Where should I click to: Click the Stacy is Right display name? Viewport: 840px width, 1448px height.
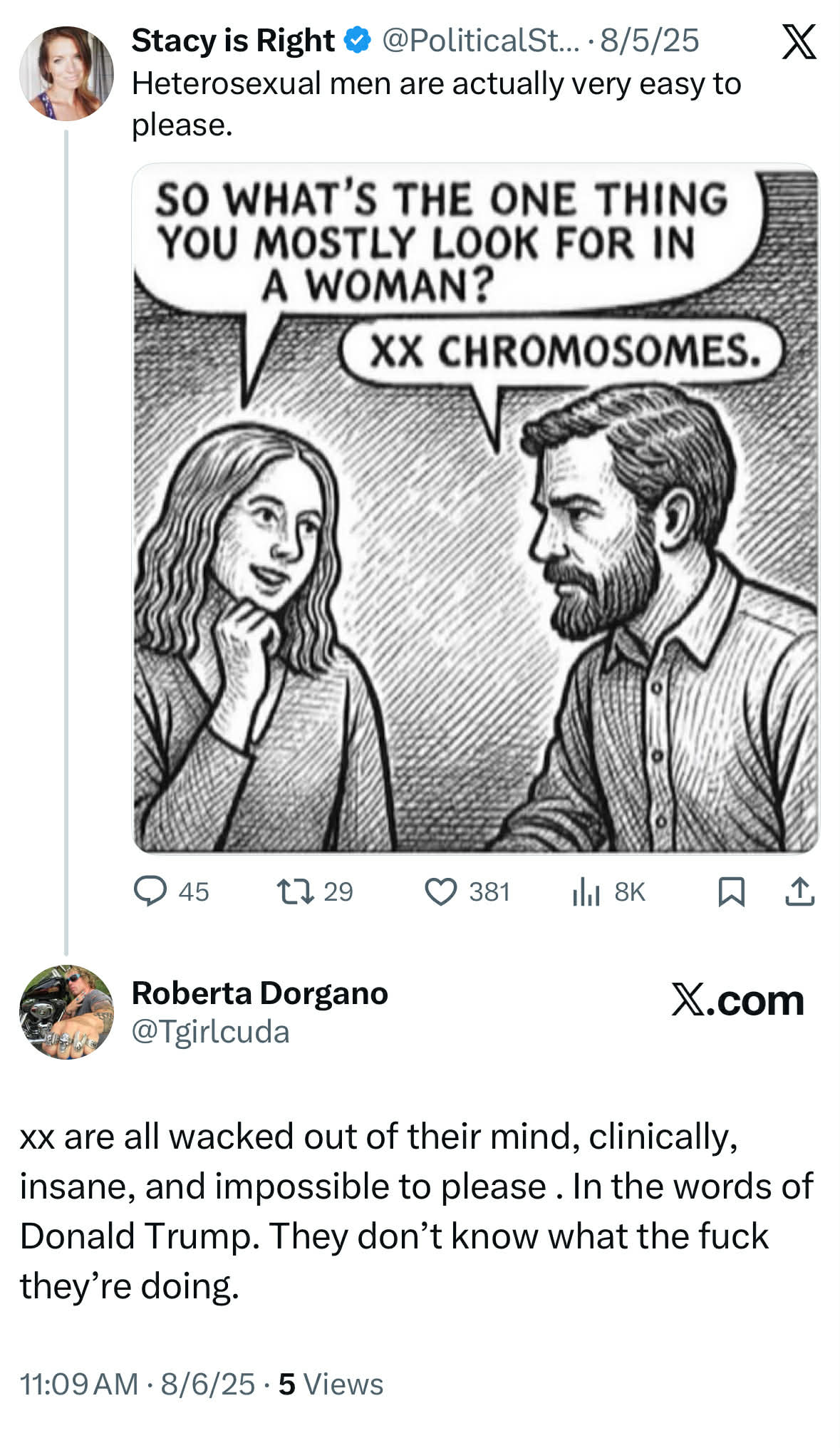232,41
